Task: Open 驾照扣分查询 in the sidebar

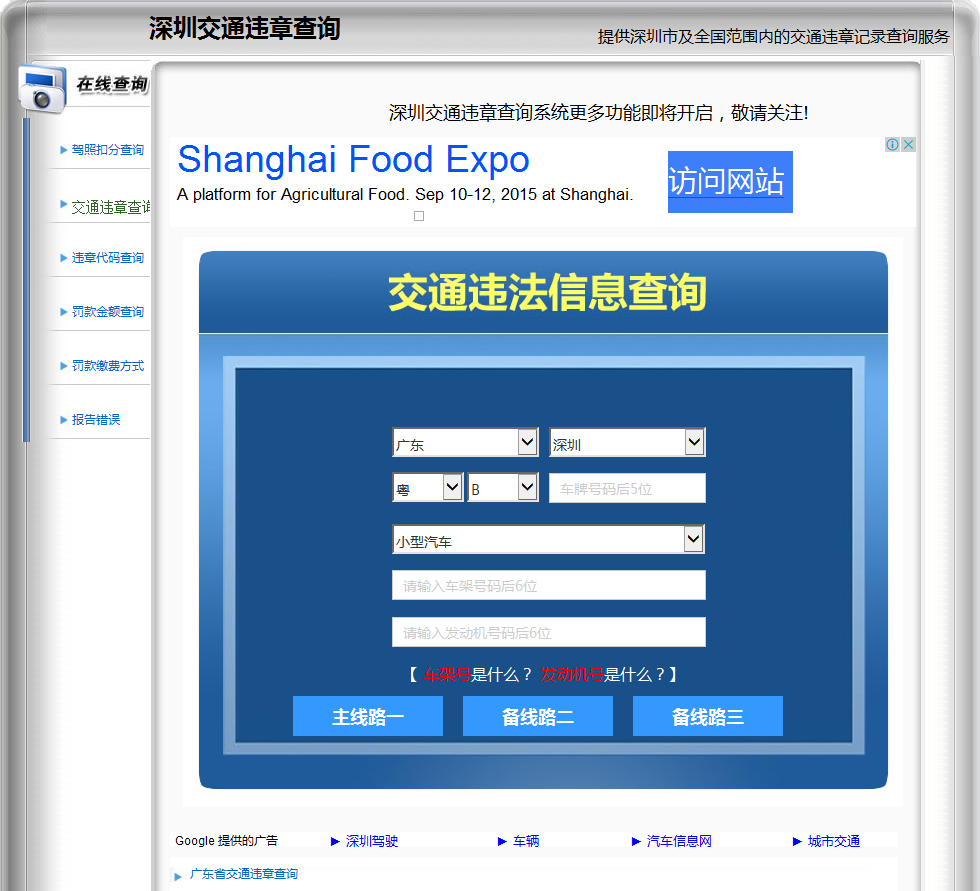Action: coord(108,150)
